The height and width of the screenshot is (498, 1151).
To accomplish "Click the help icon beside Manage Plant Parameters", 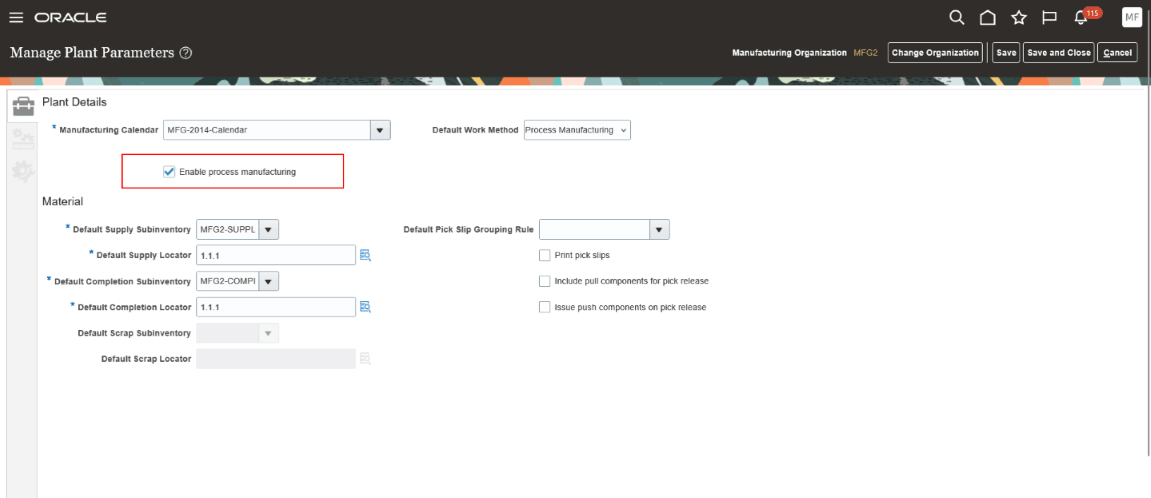I will (186, 53).
